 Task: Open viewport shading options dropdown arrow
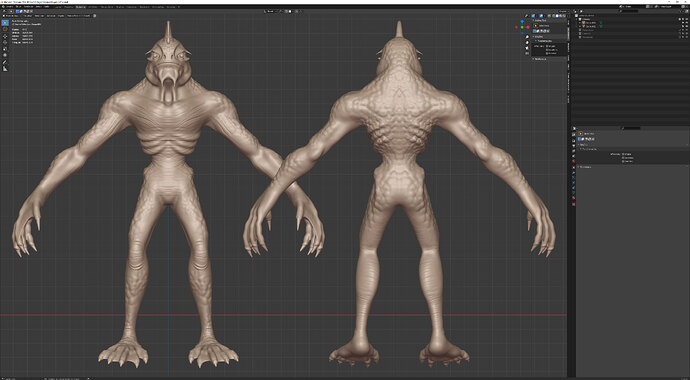pos(569,15)
